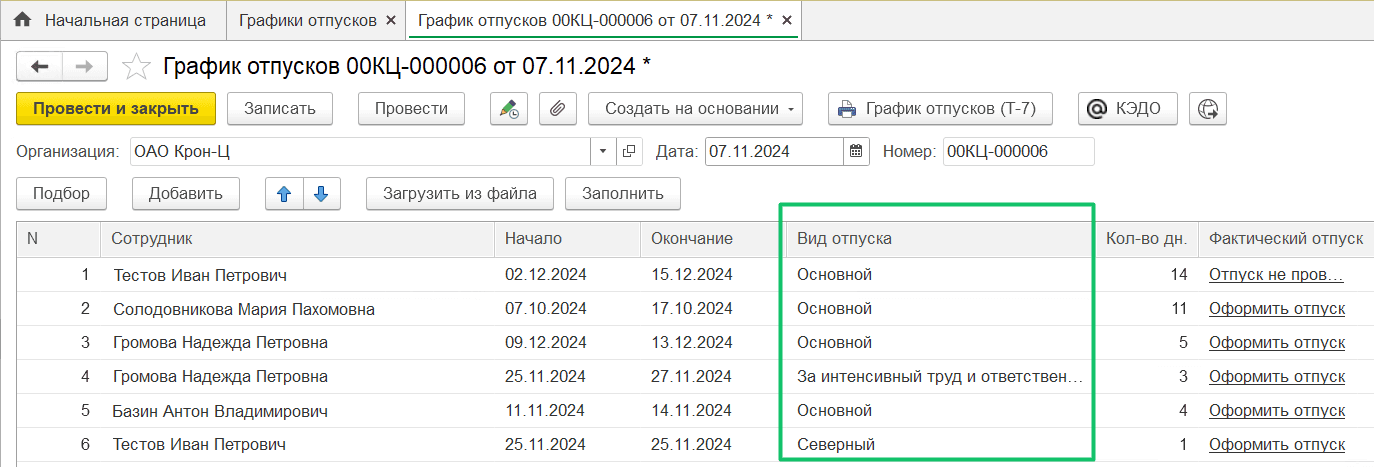Open the organization record icon beside ОАО Крон-Ц
Image resolution: width=1374 pixels, height=467 pixels.
629,152
